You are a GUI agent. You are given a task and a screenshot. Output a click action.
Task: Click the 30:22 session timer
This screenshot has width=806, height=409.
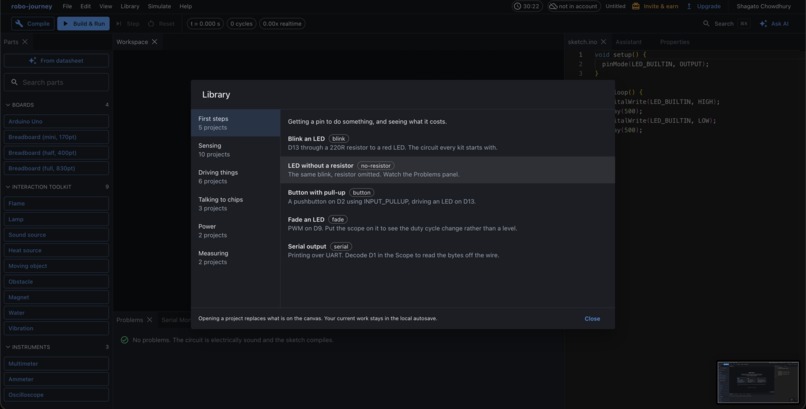pyautogui.click(x=527, y=6)
